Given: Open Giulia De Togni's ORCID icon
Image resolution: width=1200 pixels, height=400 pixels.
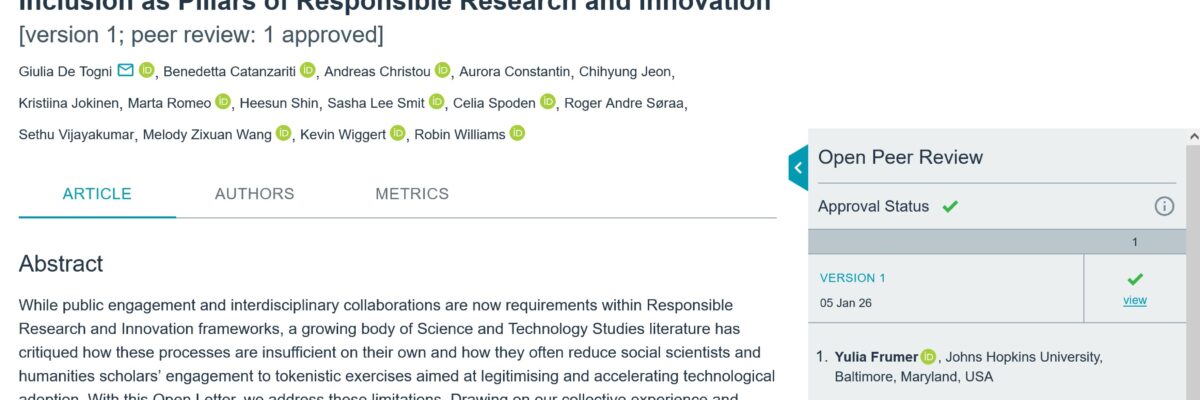Looking at the screenshot, I should pyautogui.click(x=147, y=70).
